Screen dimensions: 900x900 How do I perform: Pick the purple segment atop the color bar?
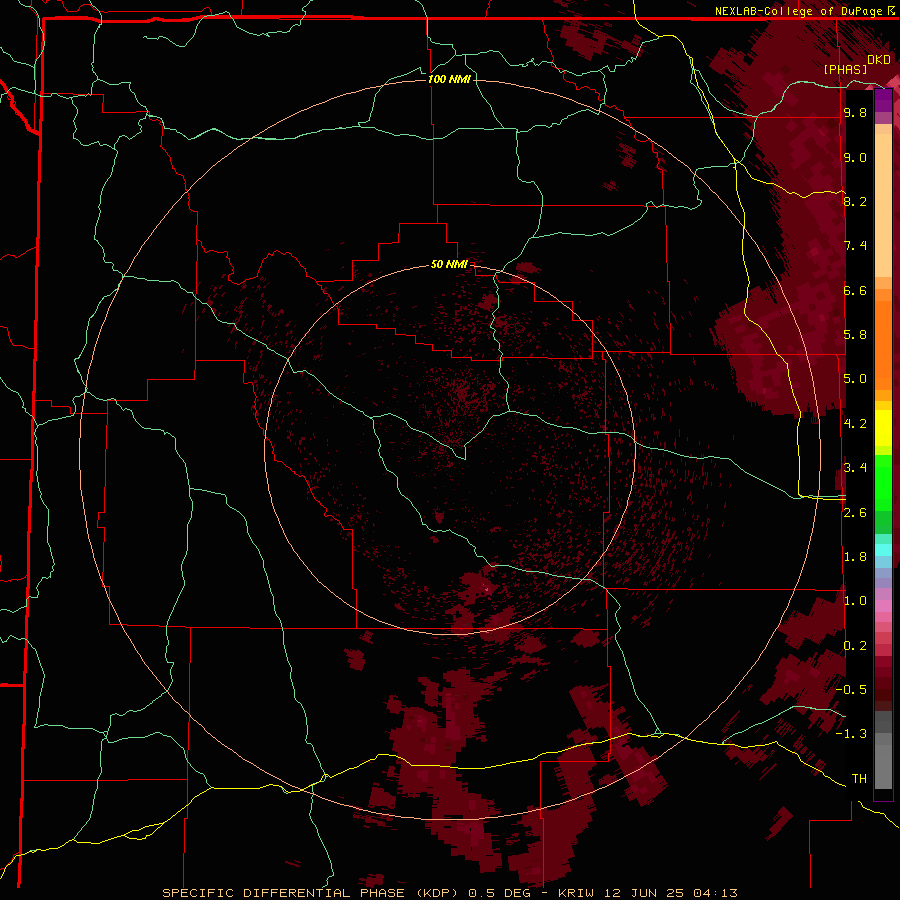pyautogui.click(x=883, y=101)
